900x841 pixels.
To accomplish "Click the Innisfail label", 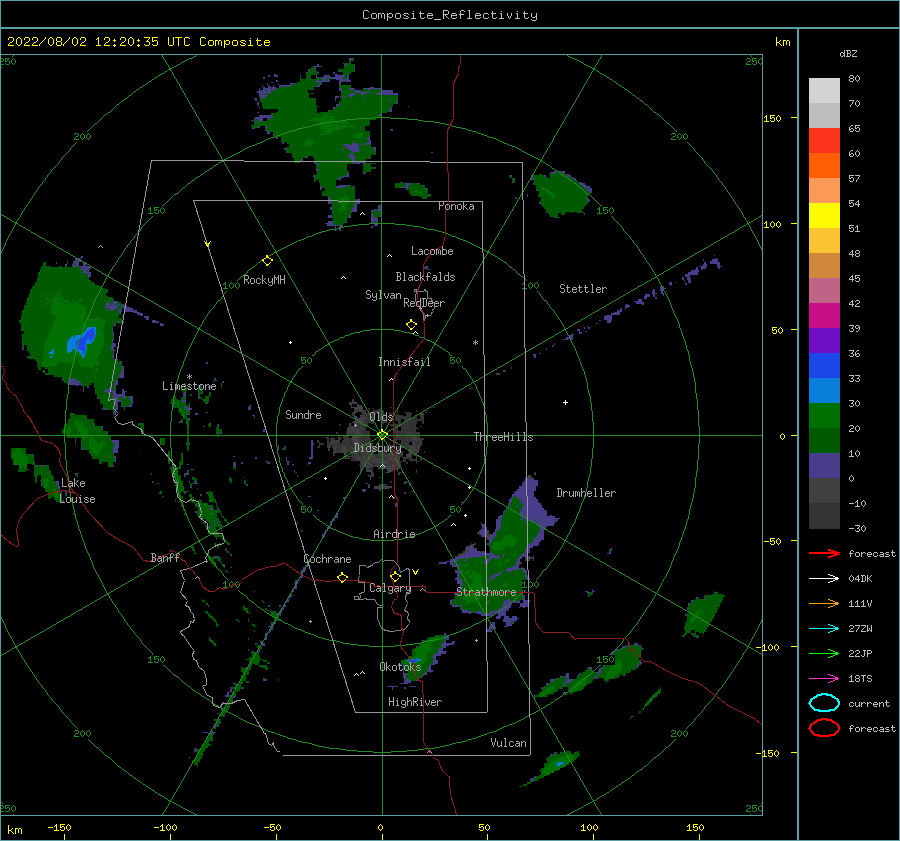I will (x=404, y=362).
